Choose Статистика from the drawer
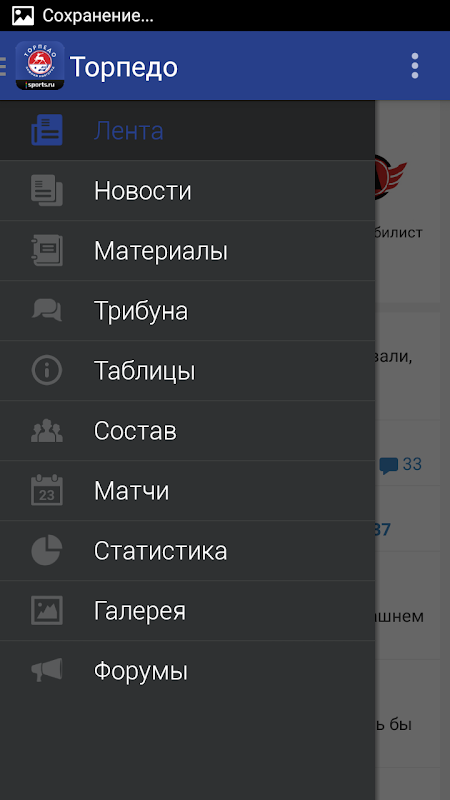Image resolution: width=450 pixels, height=800 pixels. click(x=187, y=551)
